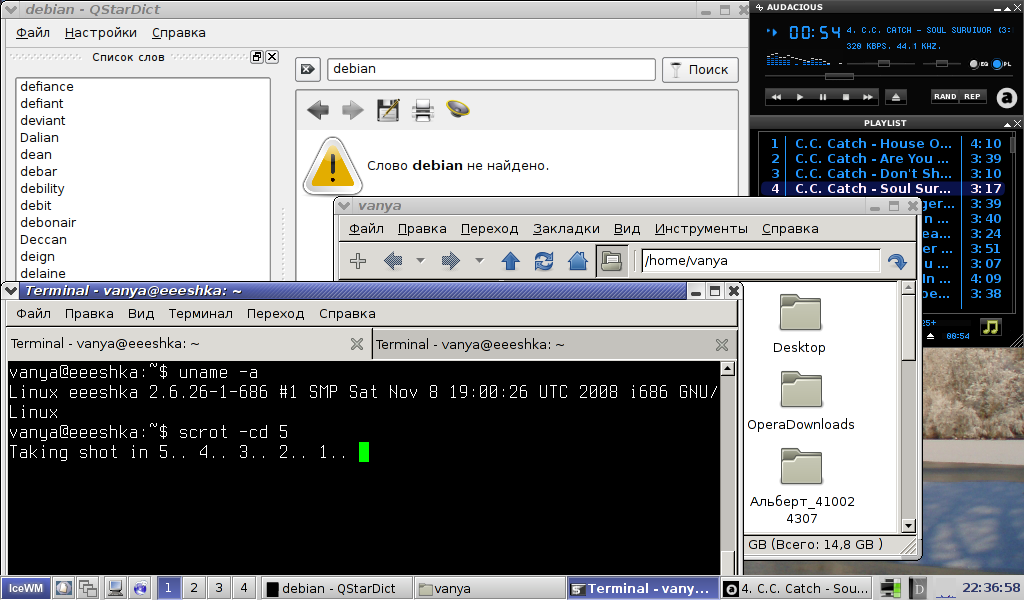Image resolution: width=1024 pixels, height=600 pixels.
Task: Click the eject button in Audacious
Action: click(895, 97)
